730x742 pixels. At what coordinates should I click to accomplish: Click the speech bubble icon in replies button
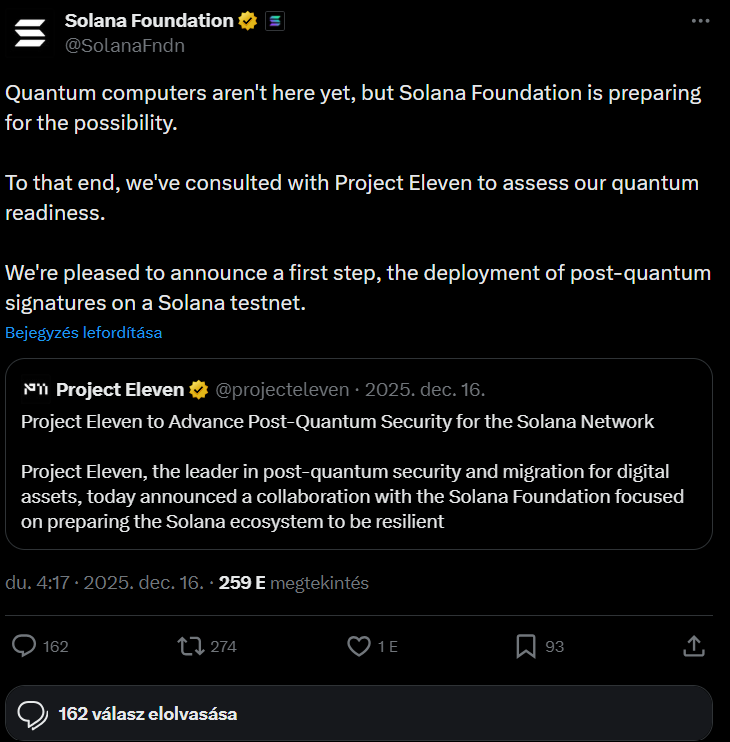pyautogui.click(x=33, y=714)
